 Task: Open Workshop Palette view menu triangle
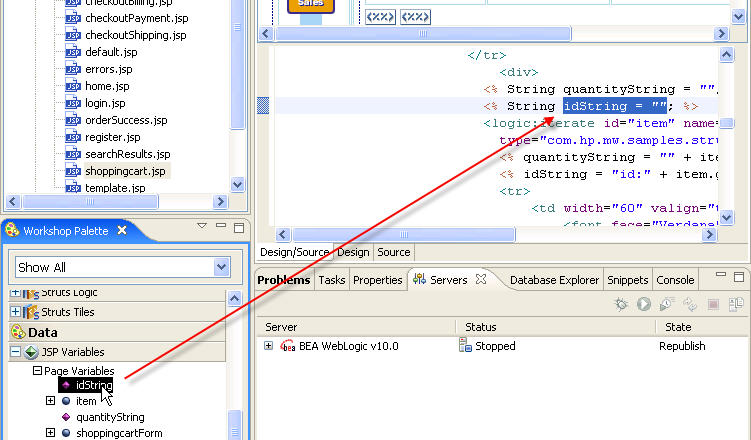click(x=202, y=226)
